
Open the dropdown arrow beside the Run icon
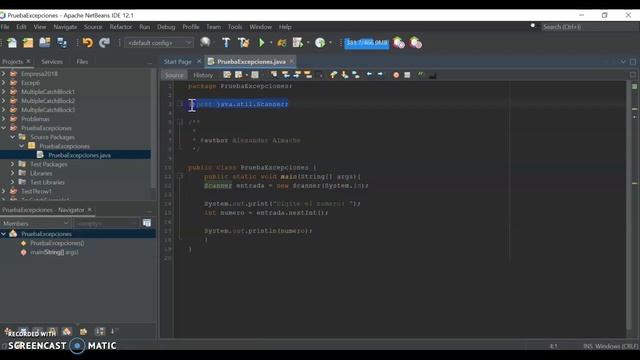(x=271, y=42)
